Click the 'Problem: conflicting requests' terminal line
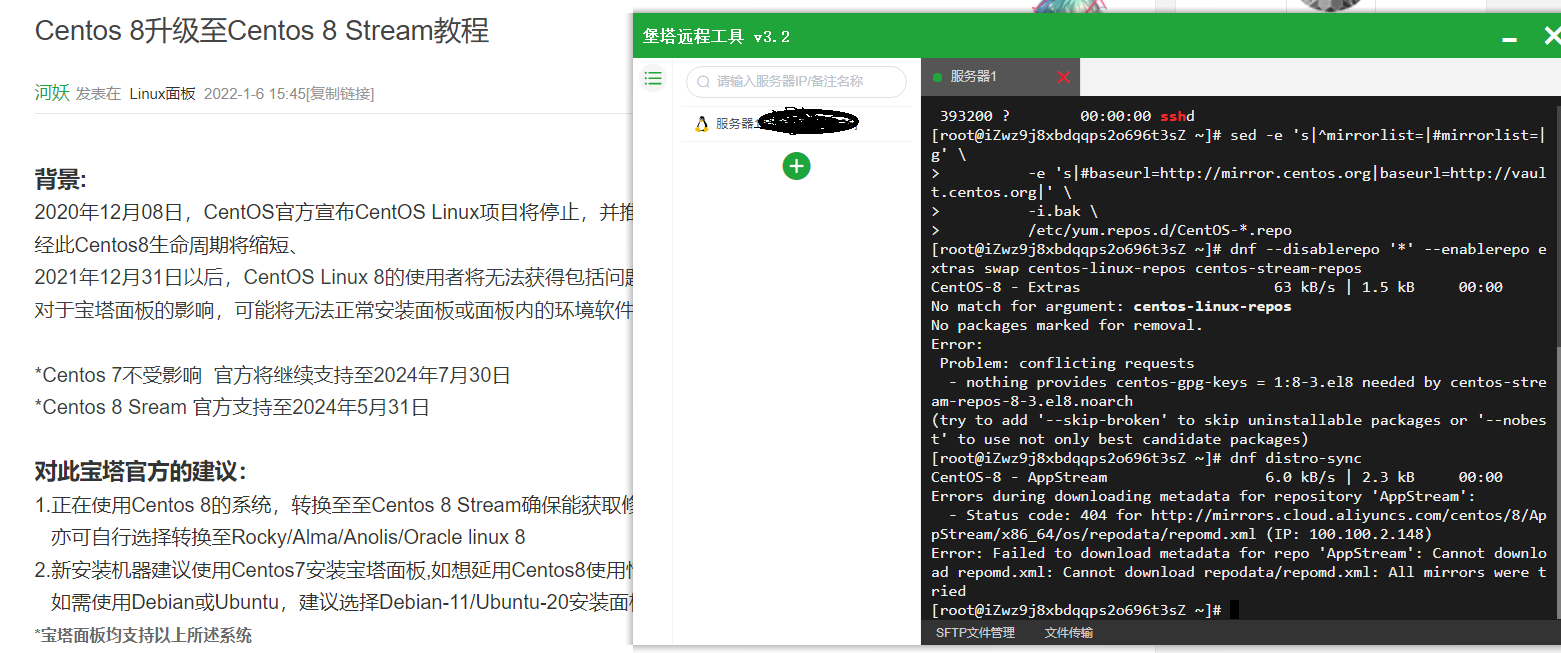 [1067, 363]
